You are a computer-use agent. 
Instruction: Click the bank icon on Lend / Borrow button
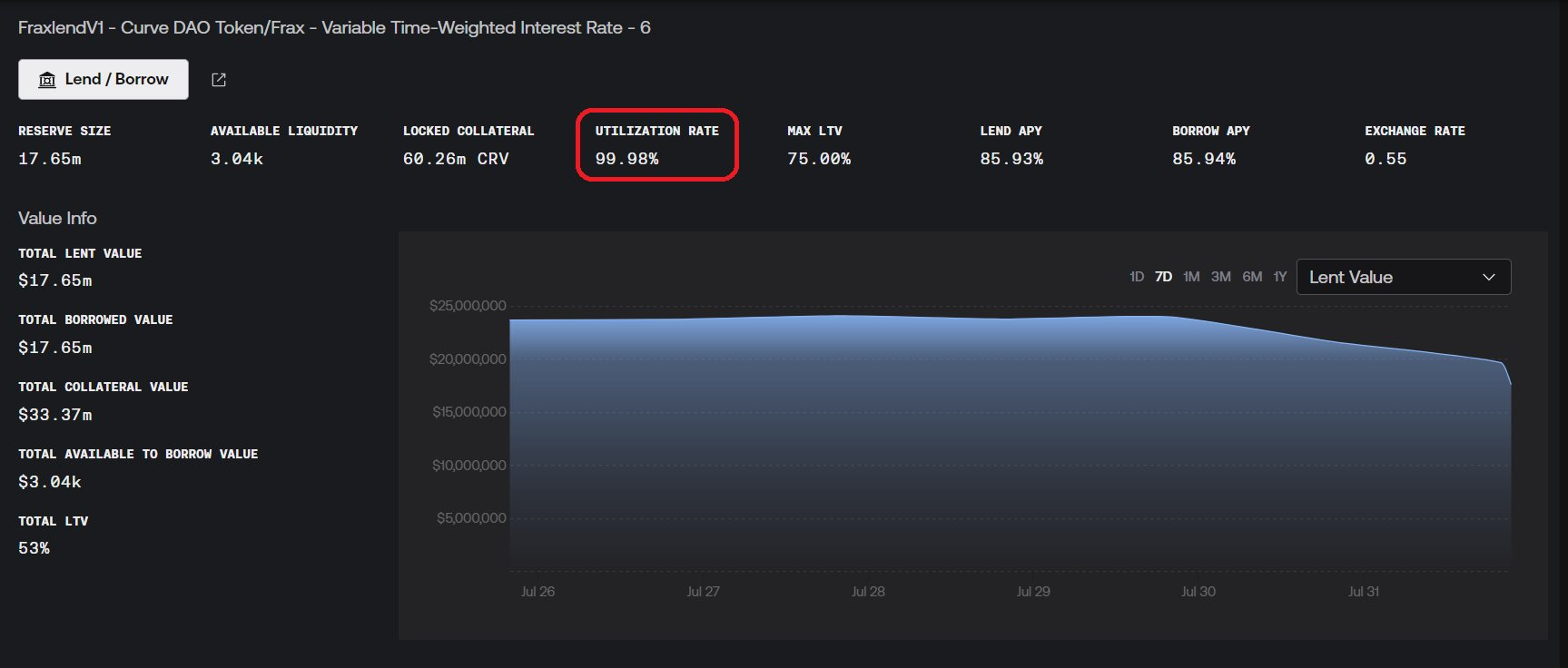coord(47,80)
